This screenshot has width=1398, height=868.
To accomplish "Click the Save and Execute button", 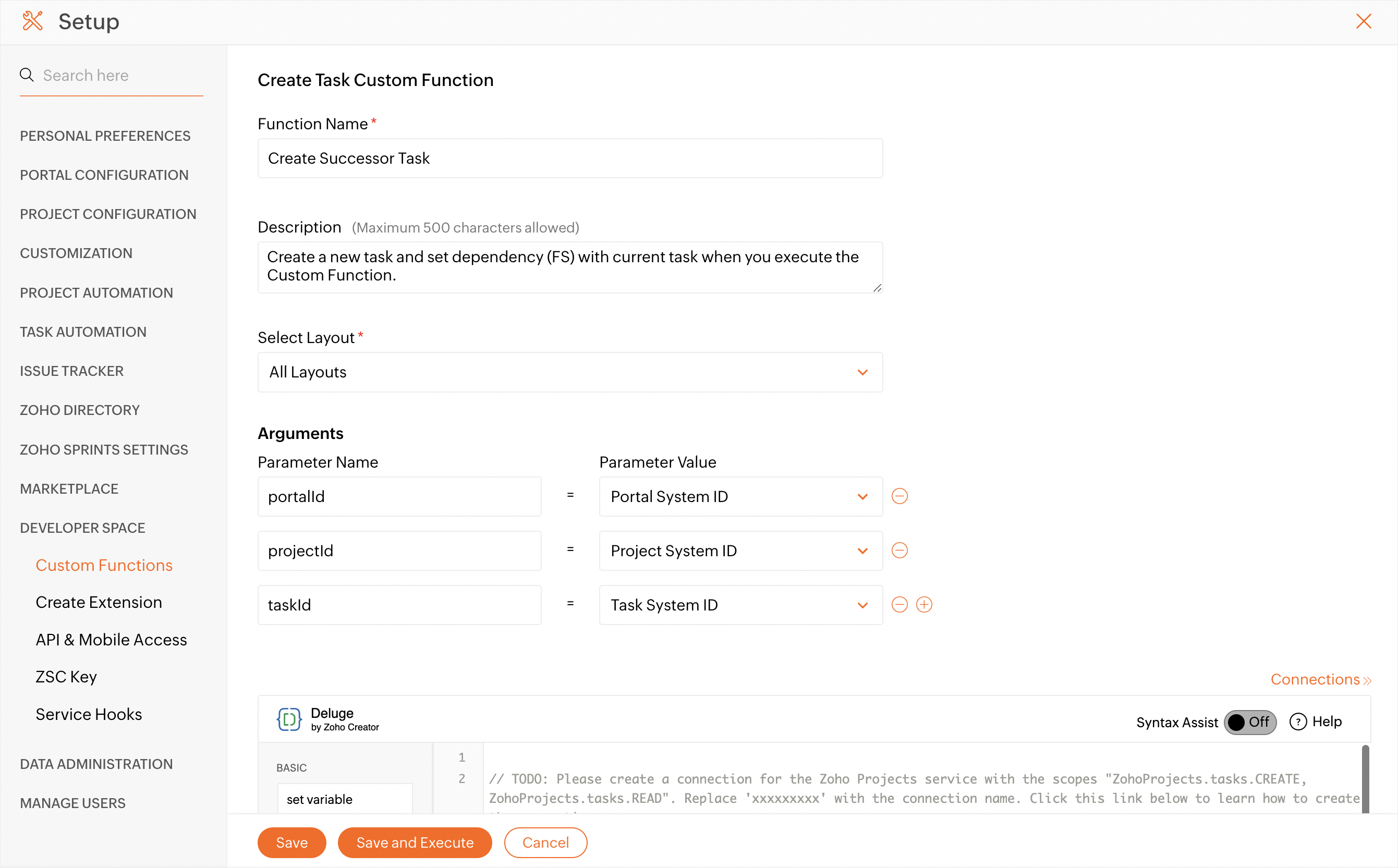I will [415, 842].
